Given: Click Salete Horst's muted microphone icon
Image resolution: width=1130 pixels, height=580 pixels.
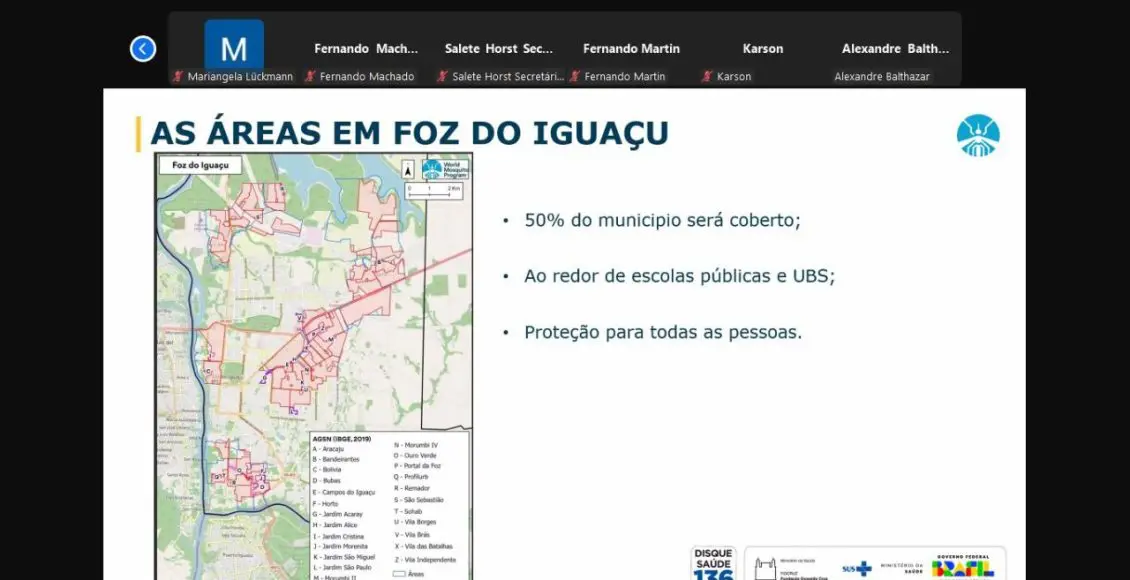Looking at the screenshot, I should [442, 76].
